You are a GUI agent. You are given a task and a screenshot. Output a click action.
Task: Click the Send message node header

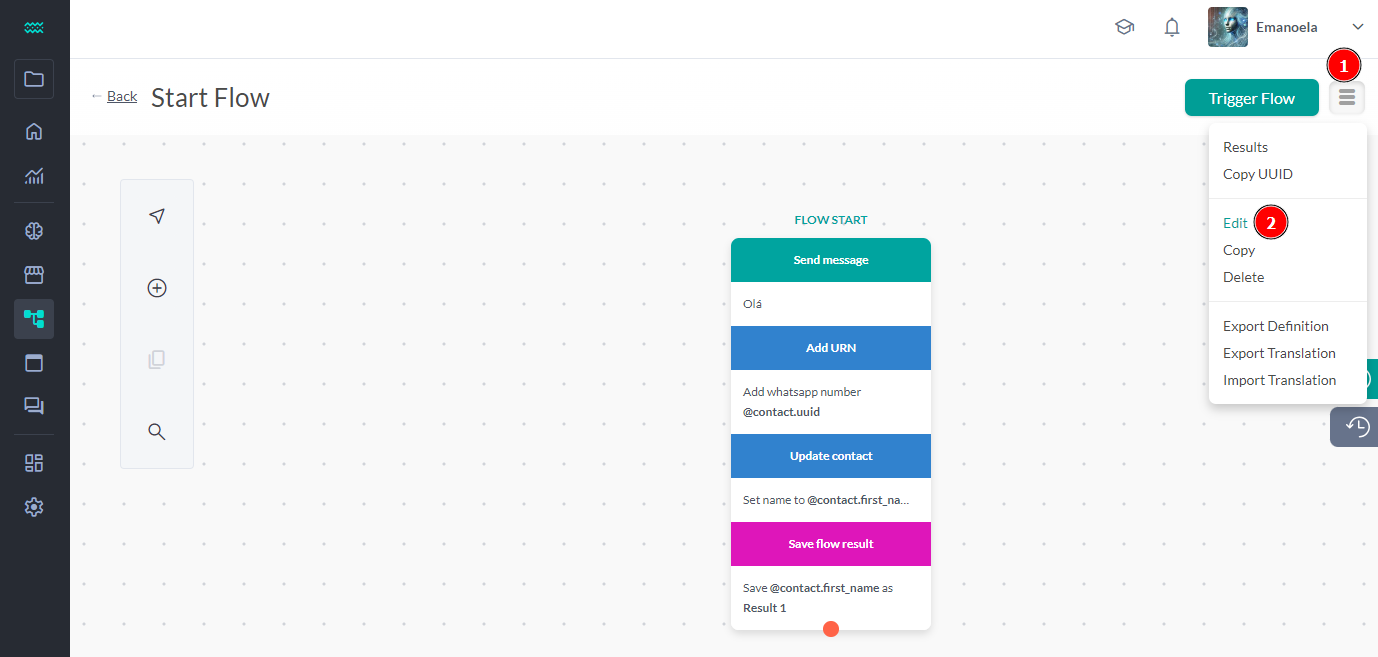coord(830,259)
